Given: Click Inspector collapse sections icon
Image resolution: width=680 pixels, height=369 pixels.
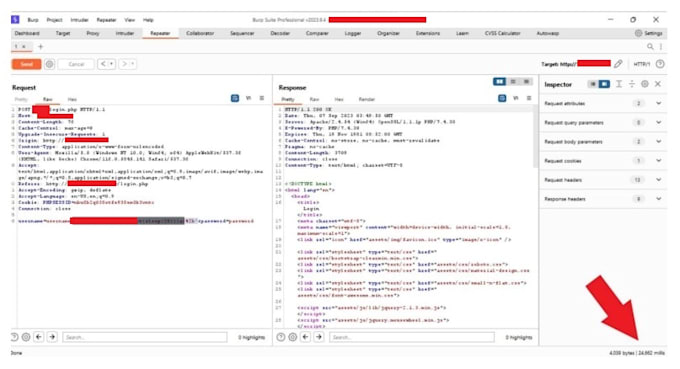Looking at the screenshot, I should coord(632,84).
